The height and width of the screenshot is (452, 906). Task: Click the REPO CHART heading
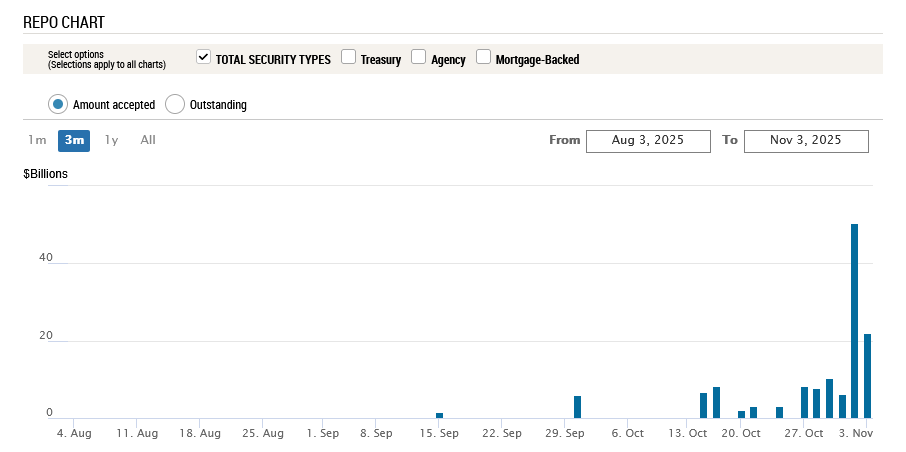pyautogui.click(x=64, y=22)
